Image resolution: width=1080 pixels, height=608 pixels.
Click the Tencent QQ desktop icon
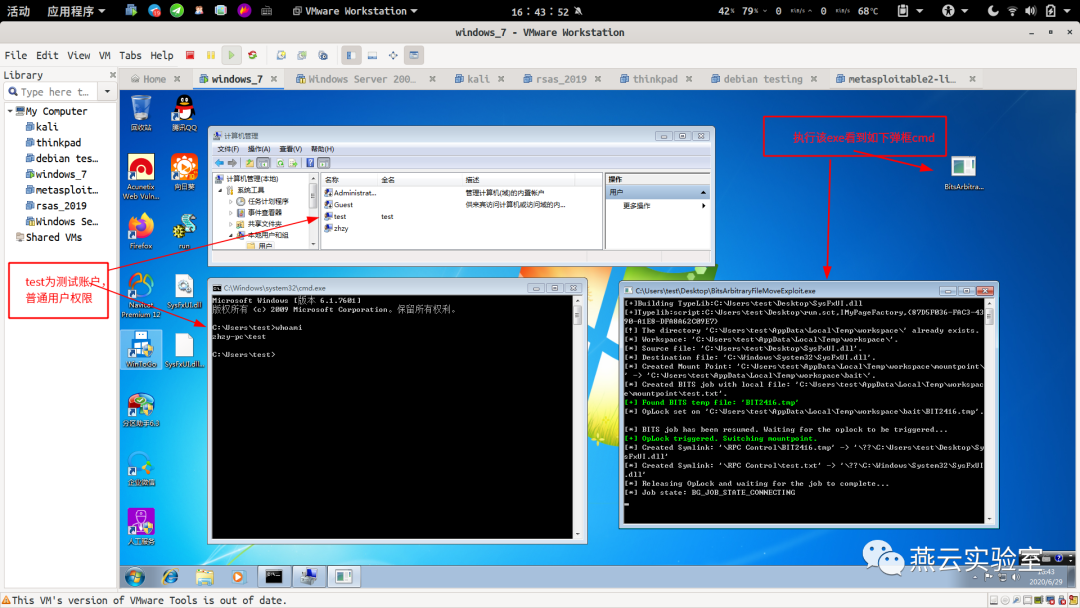click(x=184, y=113)
